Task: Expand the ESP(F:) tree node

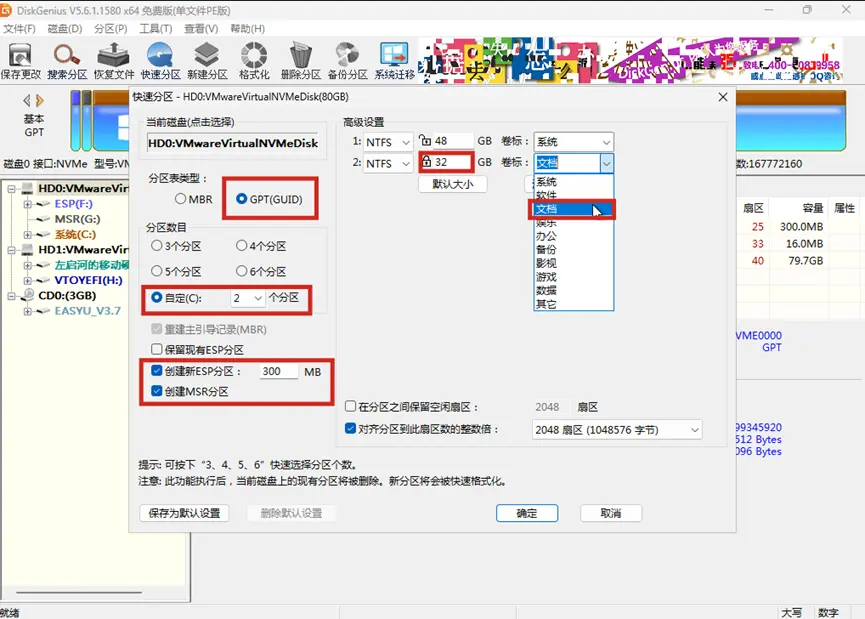Action: tap(27, 204)
